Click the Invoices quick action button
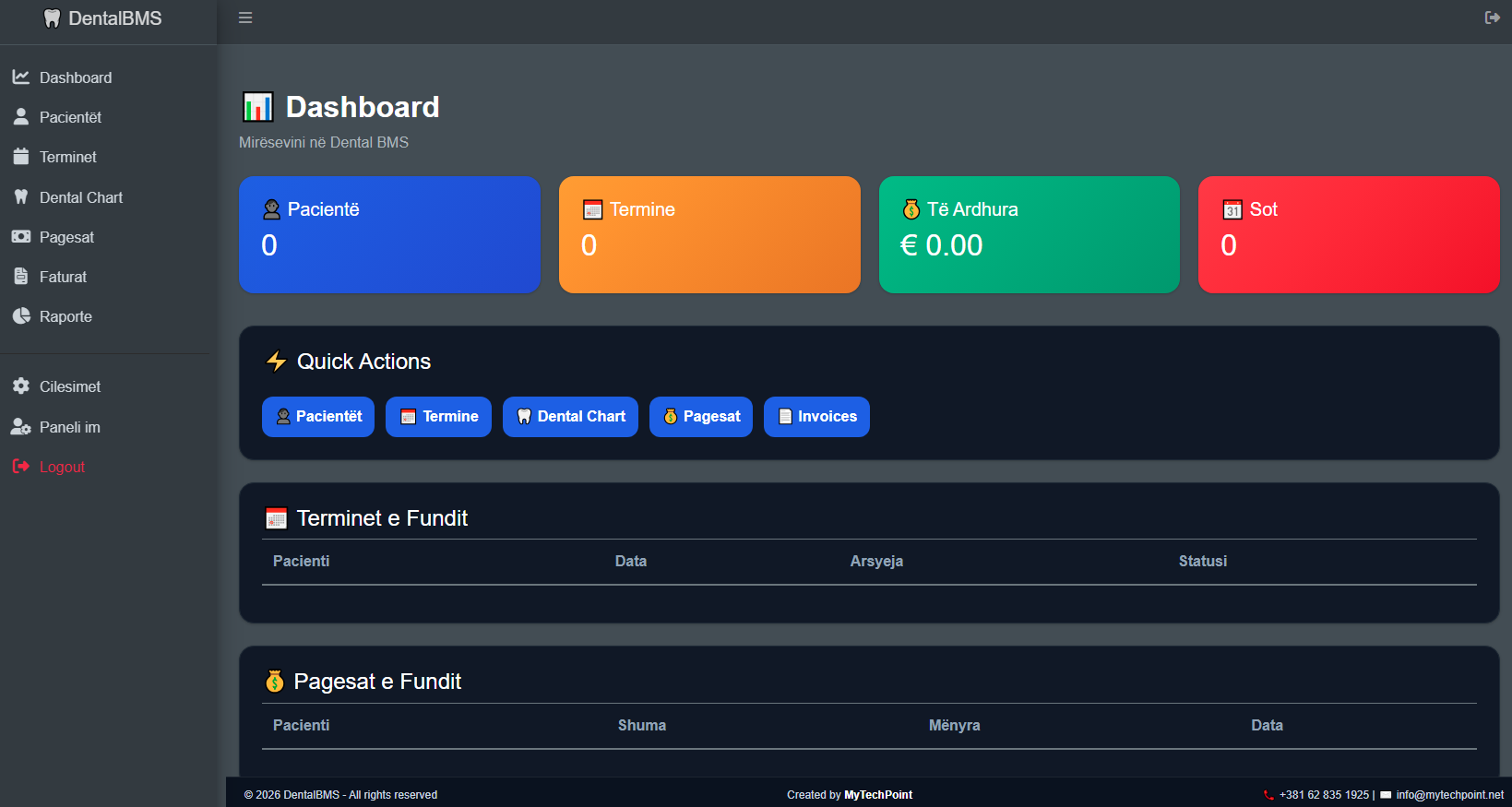 pos(816,417)
